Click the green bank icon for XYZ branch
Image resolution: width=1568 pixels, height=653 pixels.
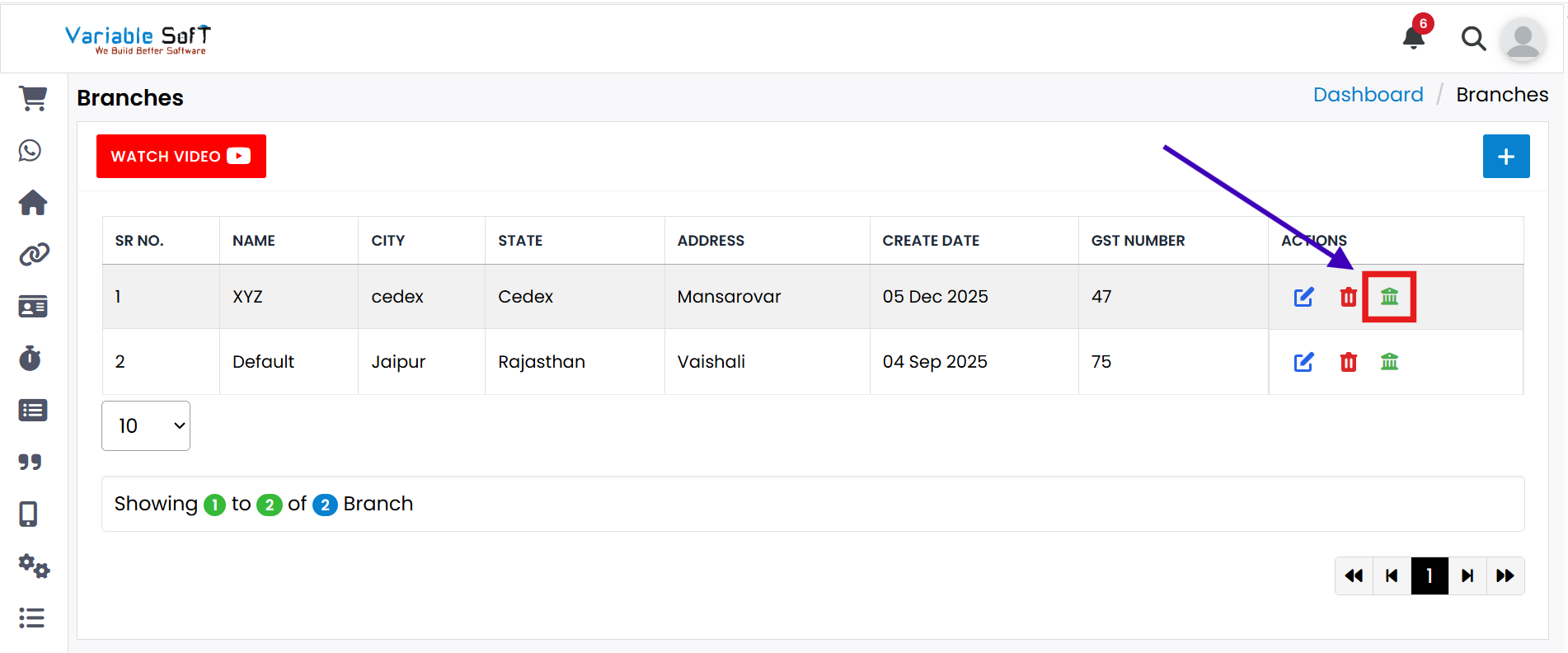1390,296
